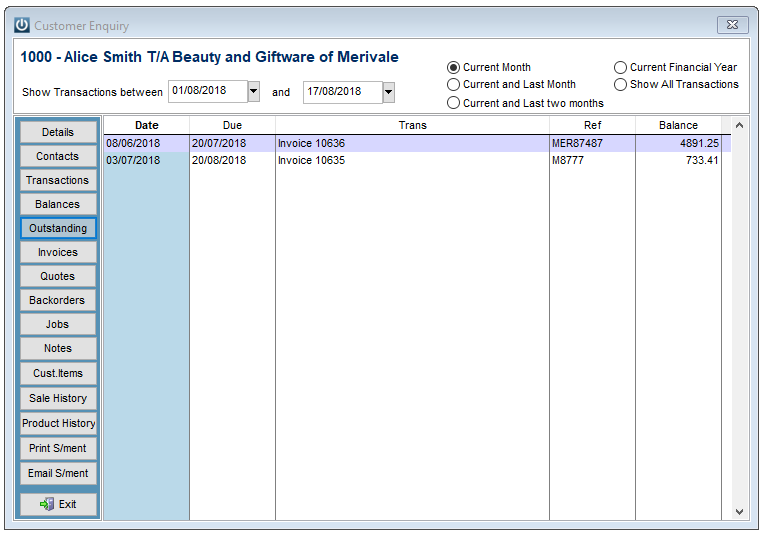Select the Invoice 10635 row

(x=417, y=160)
